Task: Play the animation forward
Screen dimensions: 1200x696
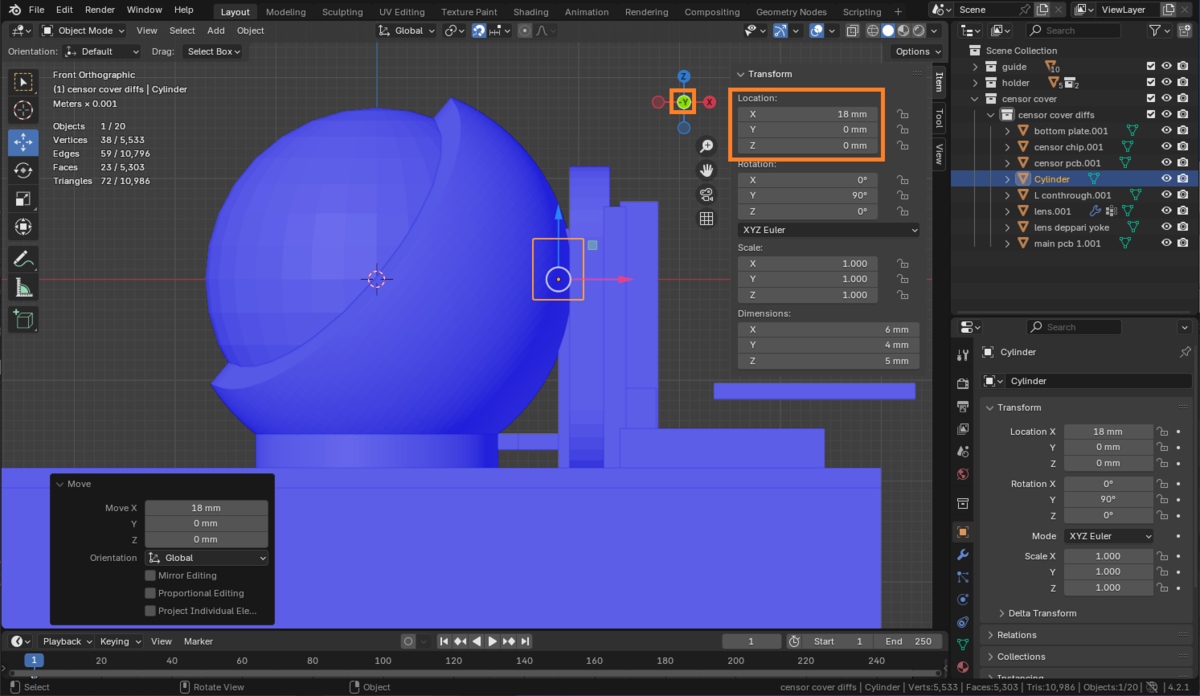Action: (x=493, y=641)
